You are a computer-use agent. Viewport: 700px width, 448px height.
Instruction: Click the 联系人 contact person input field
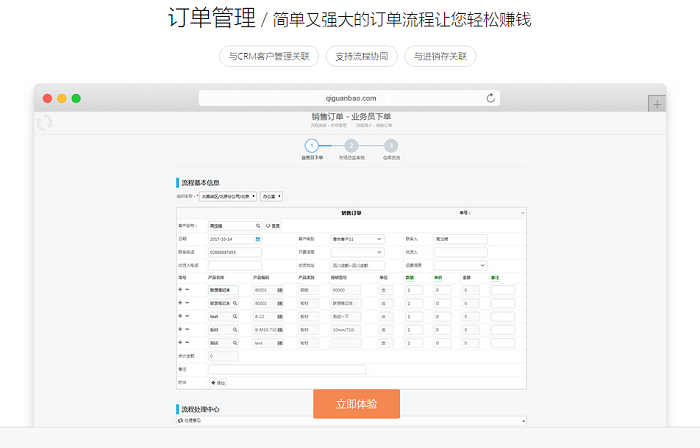click(x=461, y=239)
